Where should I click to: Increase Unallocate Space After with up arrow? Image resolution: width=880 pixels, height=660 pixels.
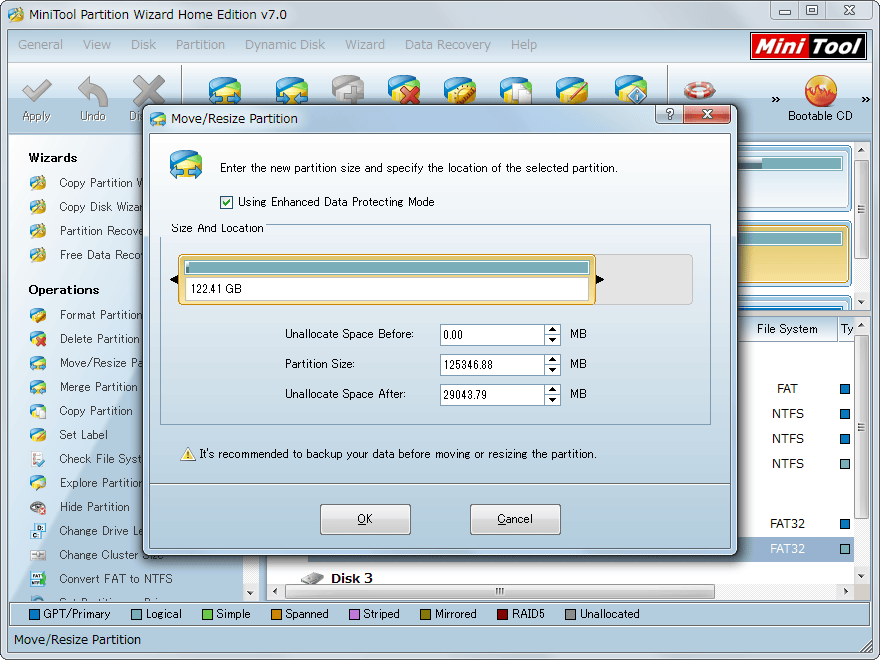pos(553,389)
